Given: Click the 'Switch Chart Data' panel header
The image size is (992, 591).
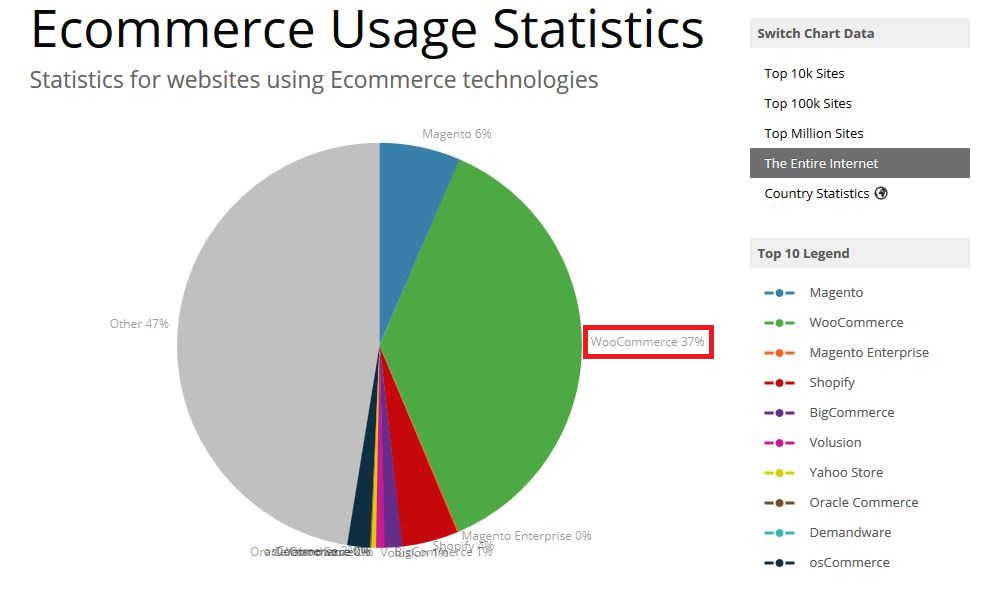Looking at the screenshot, I should pyautogui.click(x=860, y=34).
